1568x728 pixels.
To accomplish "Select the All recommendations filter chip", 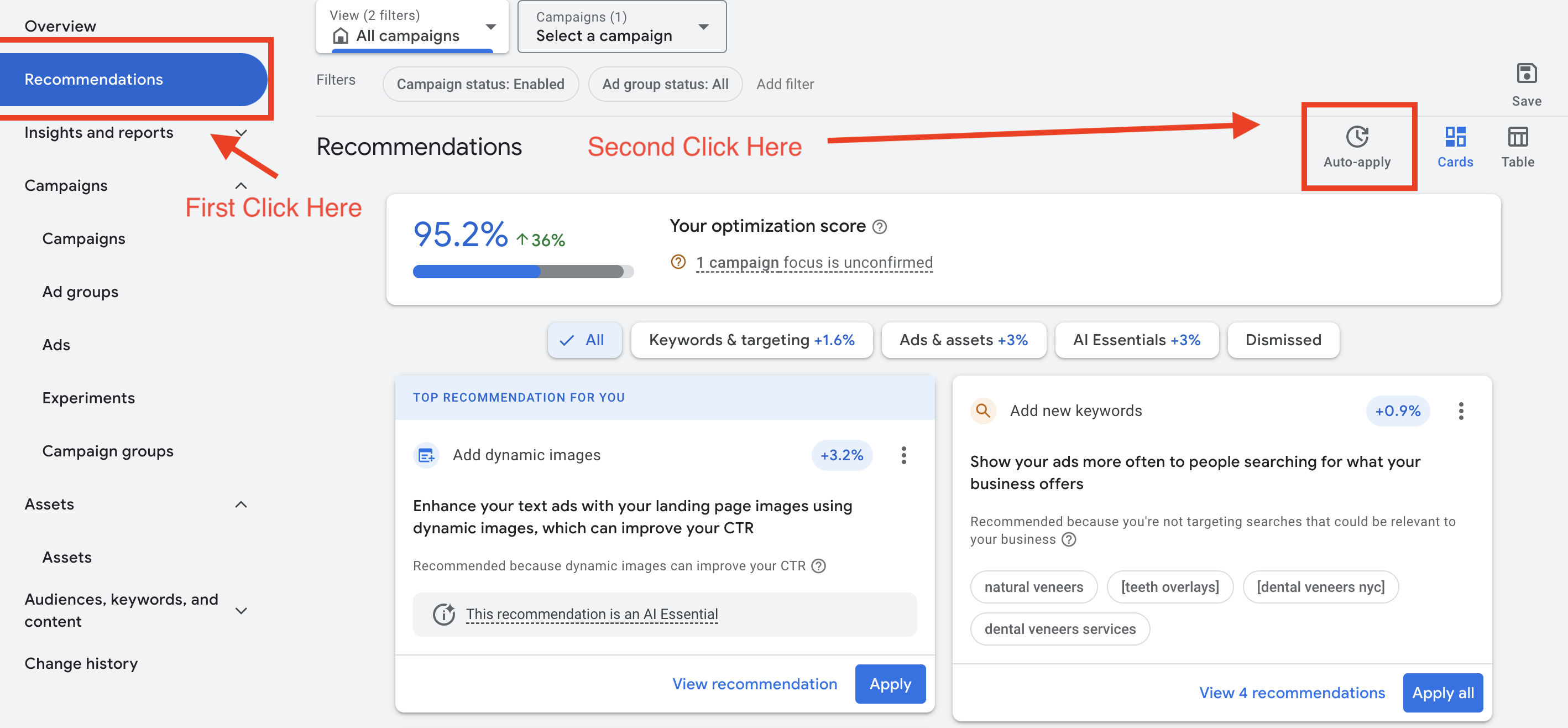I will tap(584, 340).
